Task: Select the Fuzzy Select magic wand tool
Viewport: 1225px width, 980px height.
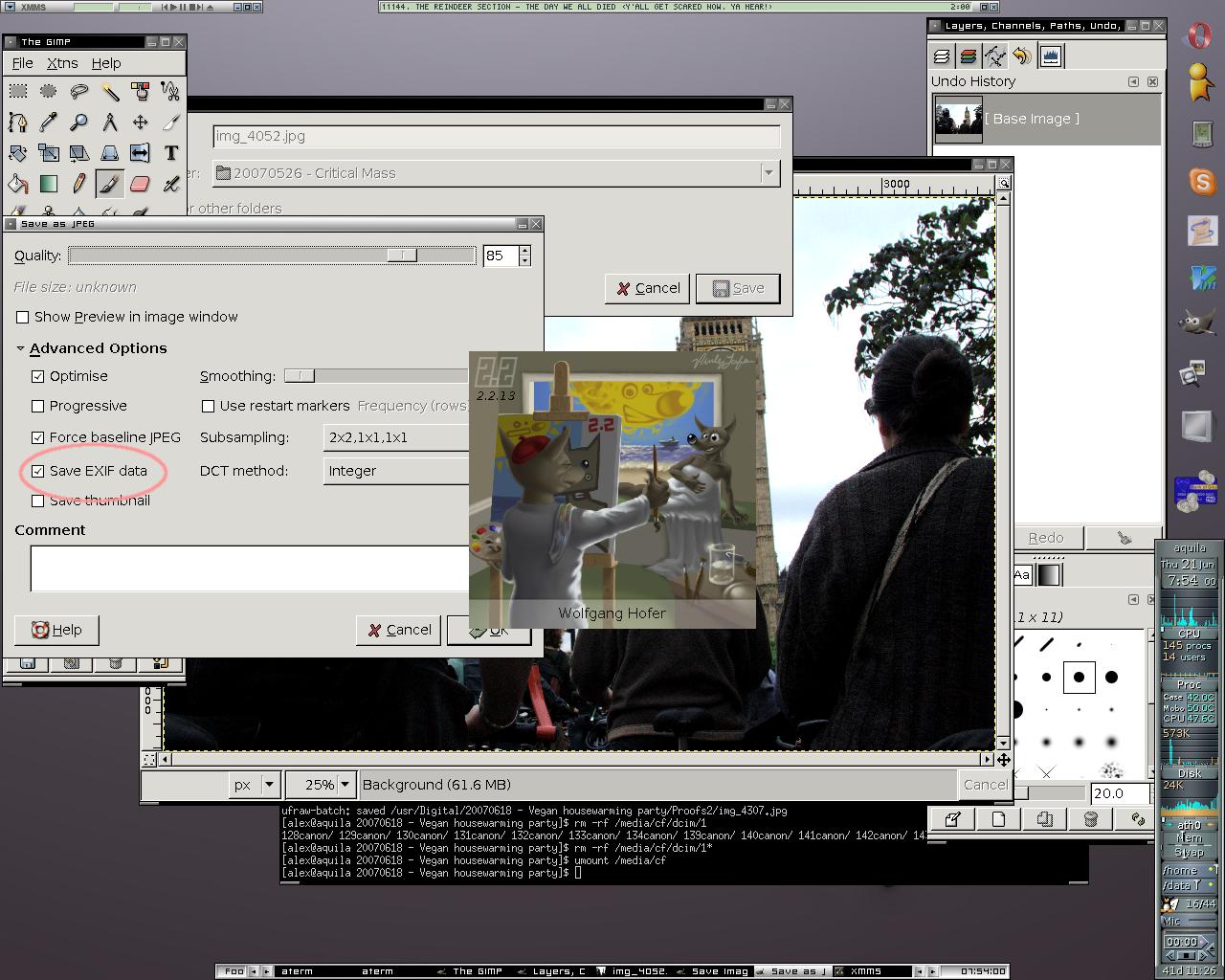Action: 110,91
